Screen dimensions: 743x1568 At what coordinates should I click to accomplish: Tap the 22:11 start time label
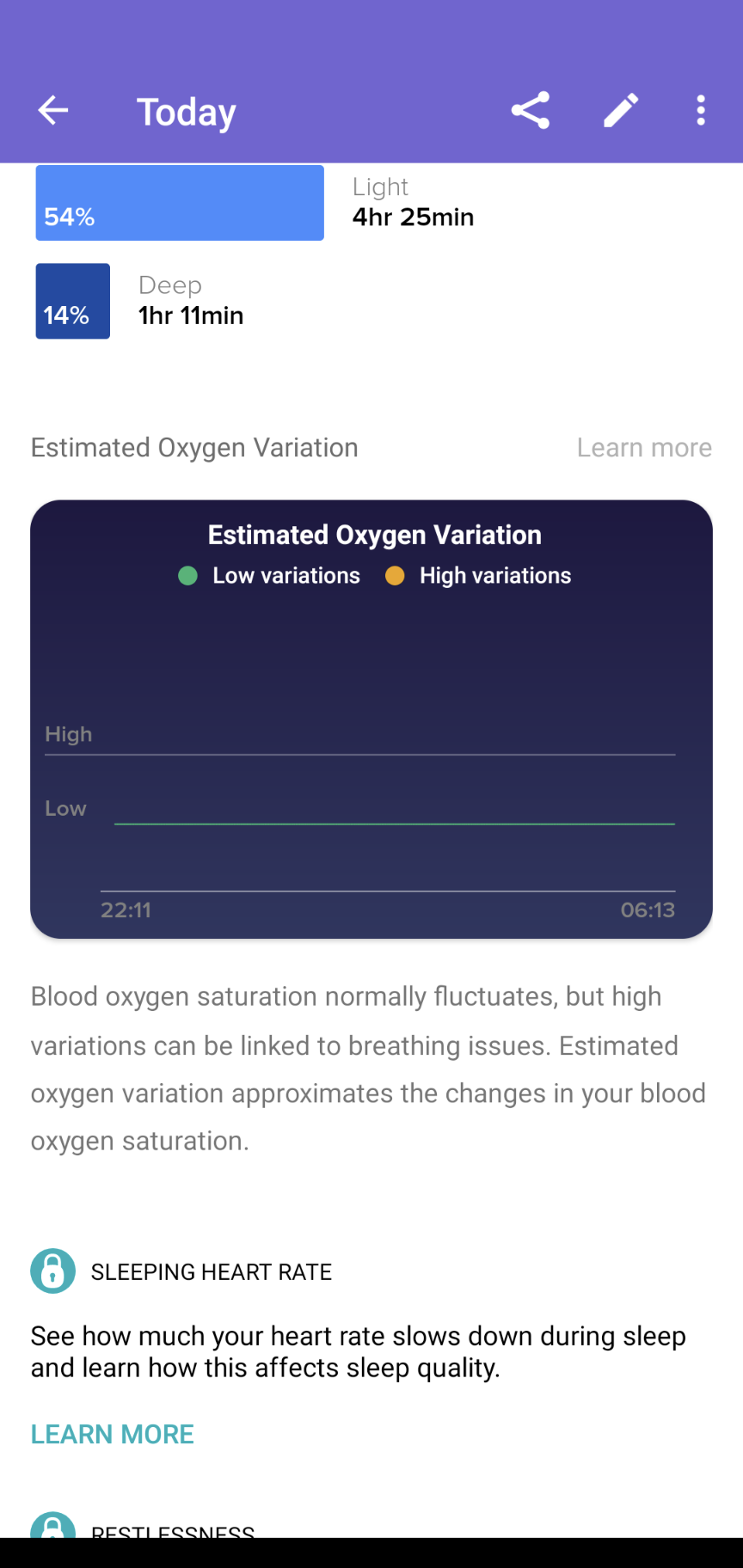[126, 910]
